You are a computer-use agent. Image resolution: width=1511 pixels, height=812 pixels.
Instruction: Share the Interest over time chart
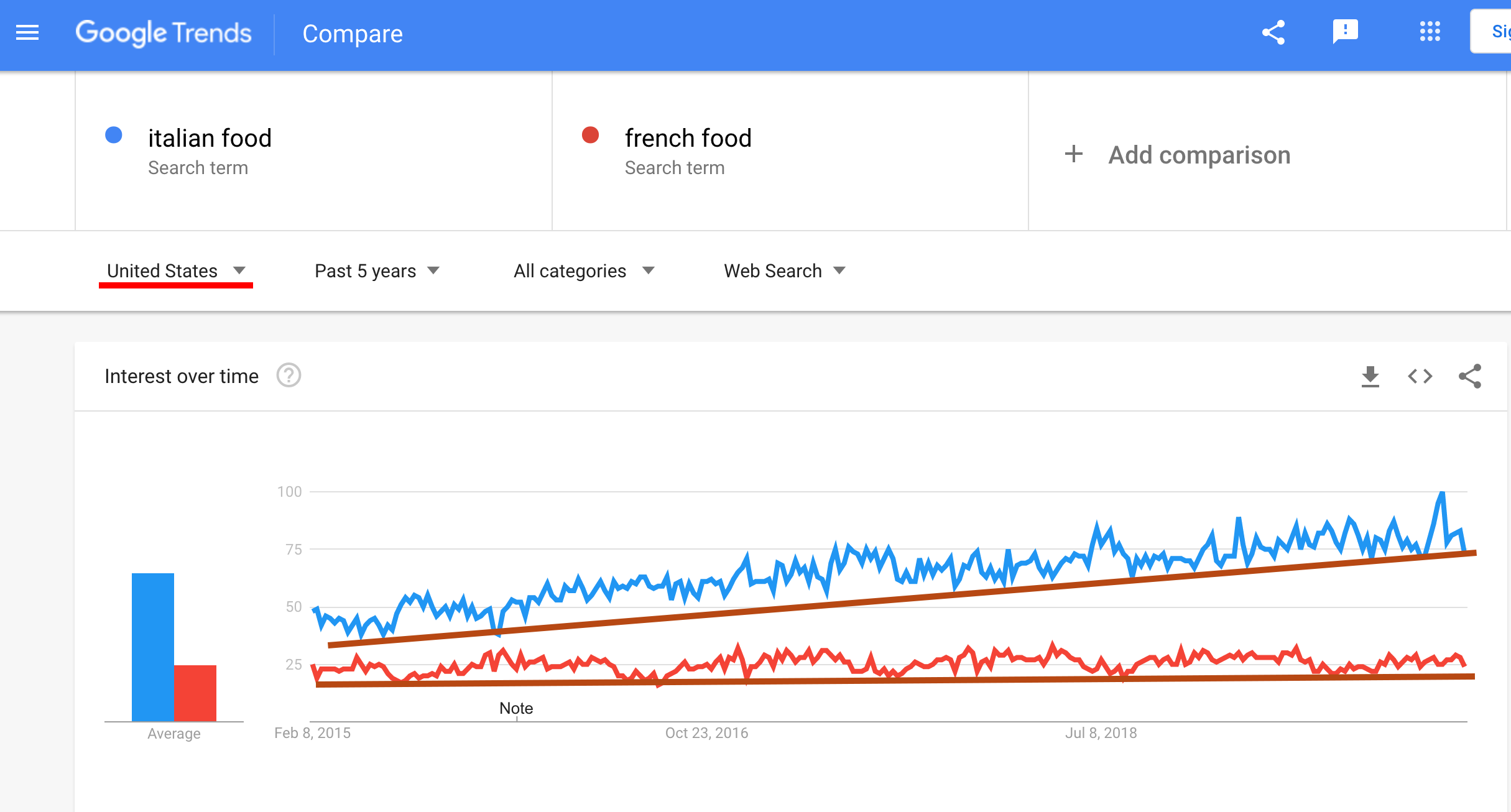point(1470,376)
